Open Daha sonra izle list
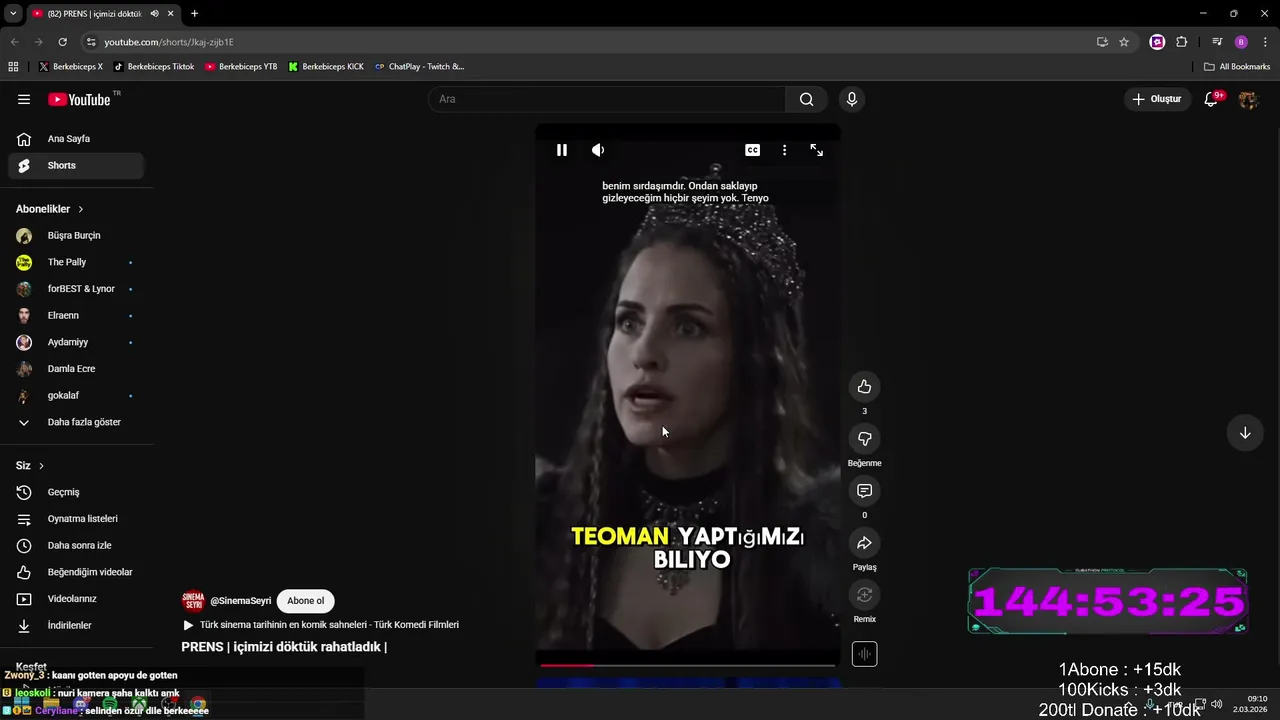 (76, 545)
